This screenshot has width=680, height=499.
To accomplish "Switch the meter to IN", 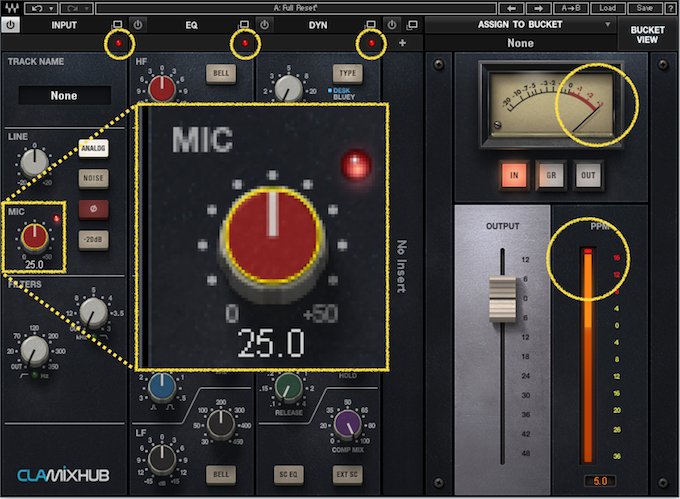I will coord(514,175).
